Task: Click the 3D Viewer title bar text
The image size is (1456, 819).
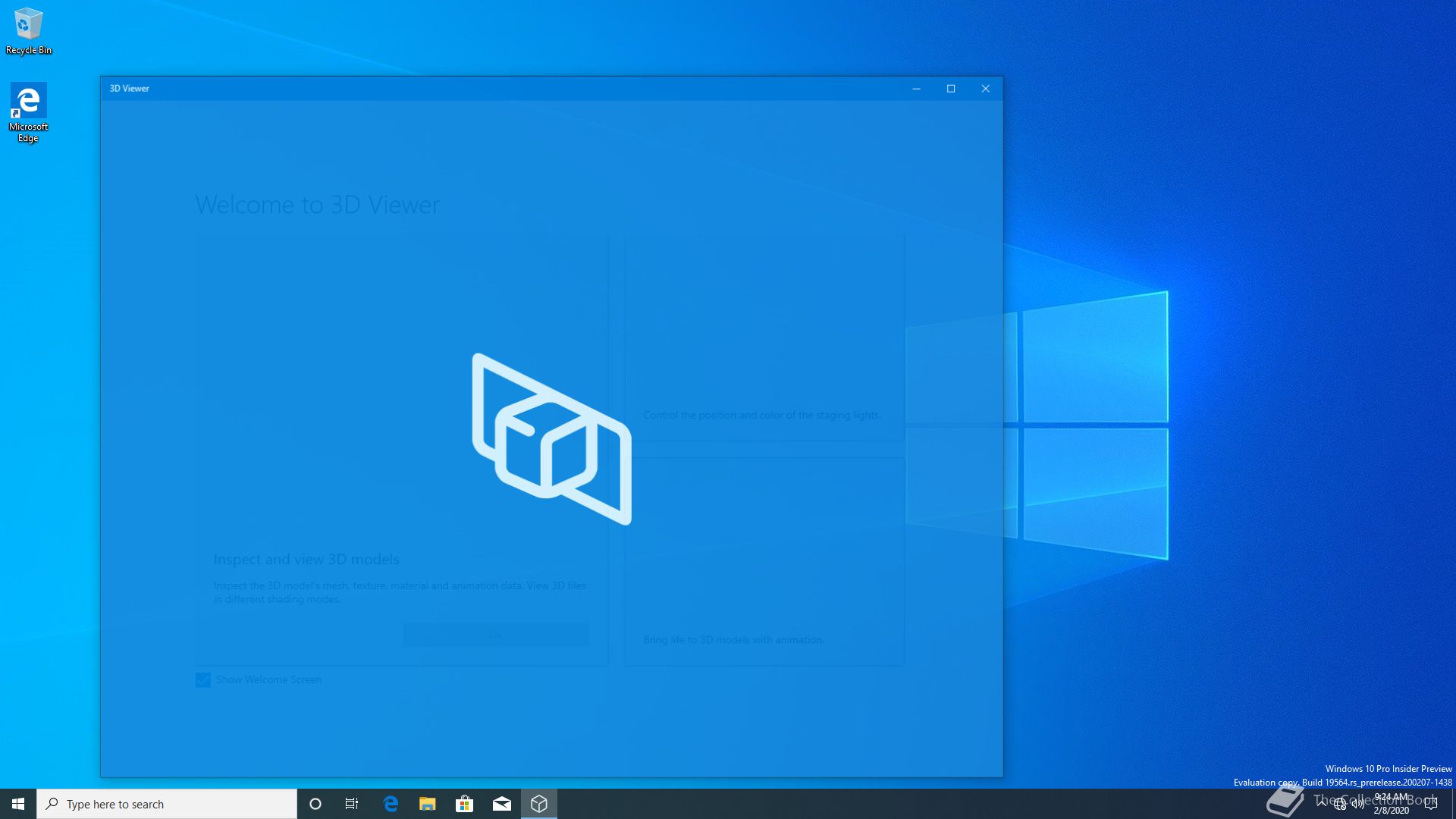Action: click(130, 89)
